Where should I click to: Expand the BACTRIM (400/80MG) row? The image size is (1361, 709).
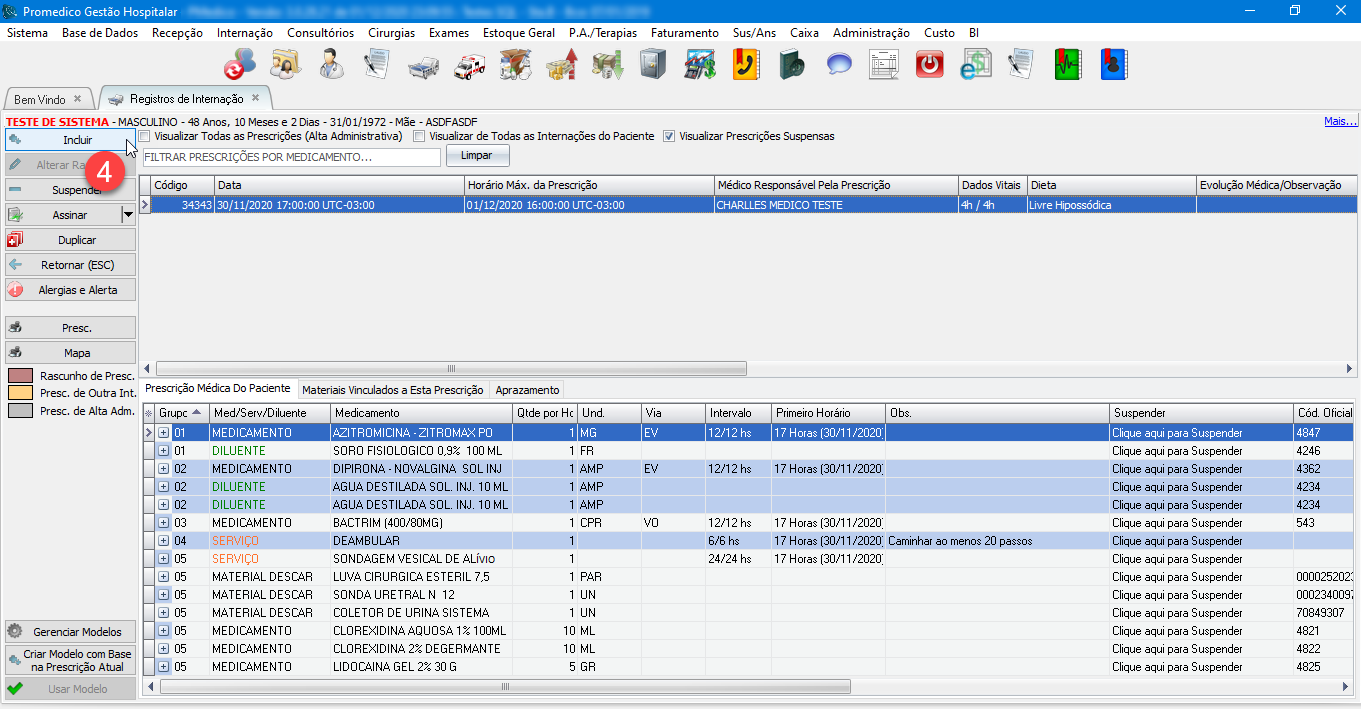click(164, 523)
